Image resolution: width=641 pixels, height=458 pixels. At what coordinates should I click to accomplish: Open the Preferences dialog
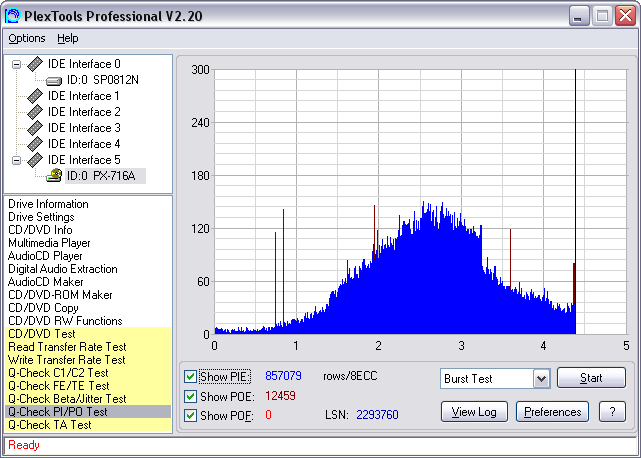[552, 412]
